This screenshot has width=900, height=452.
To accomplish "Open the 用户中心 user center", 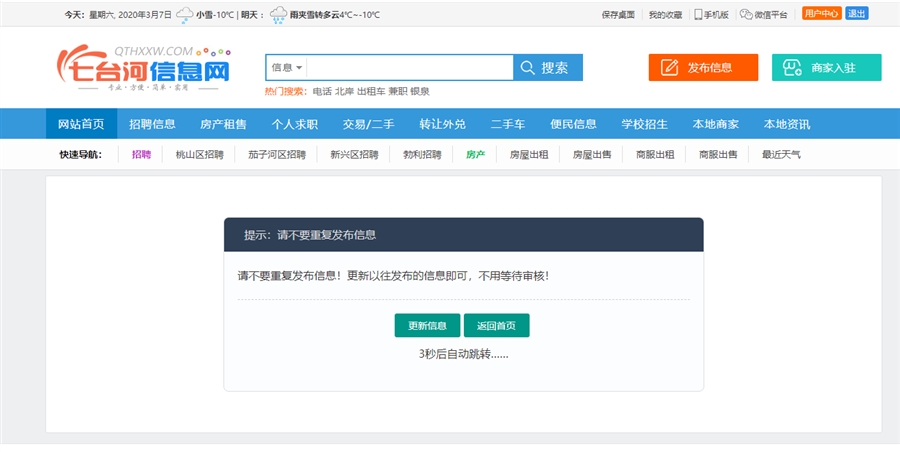I will tap(821, 14).
